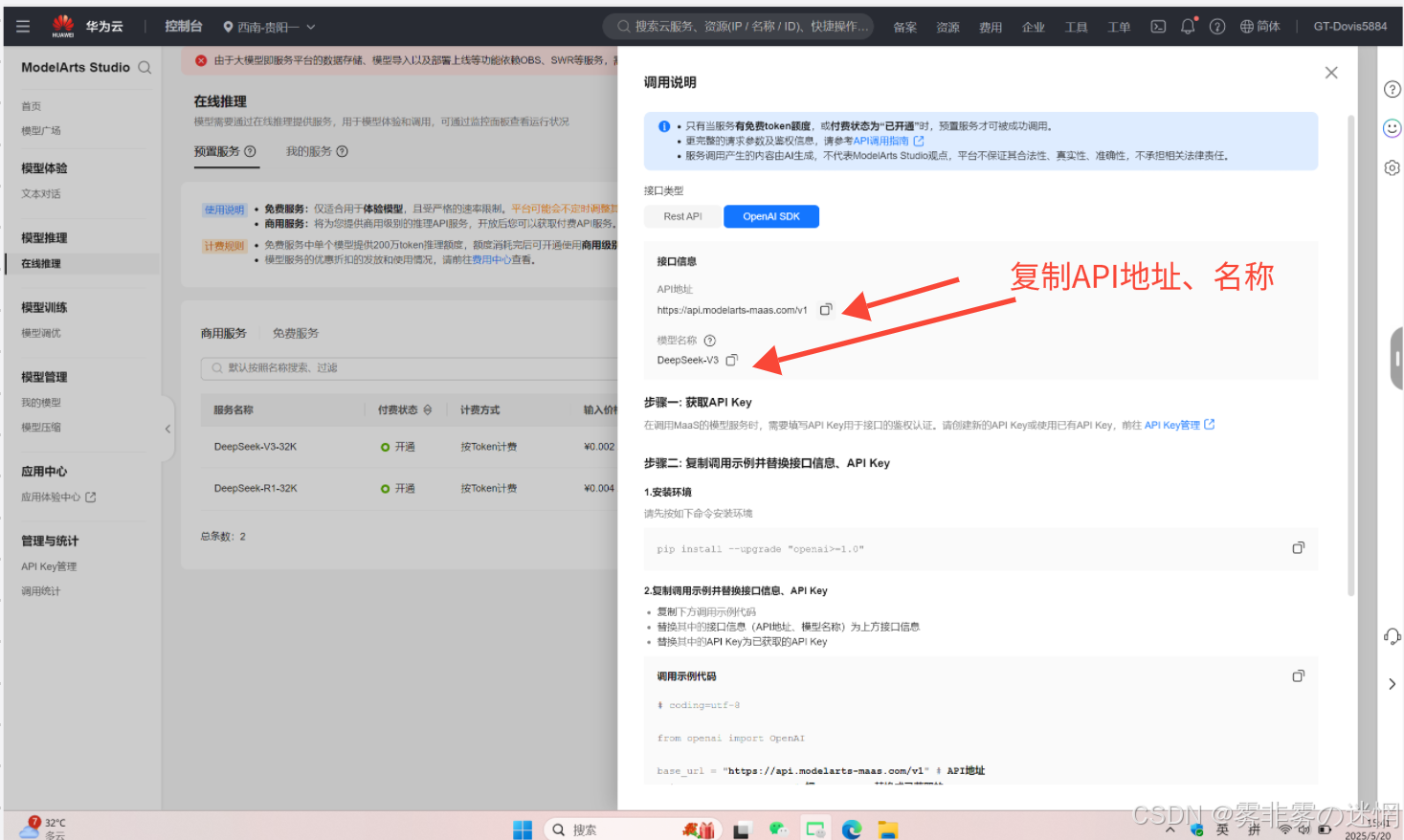Open WeChat from the taskbar
Viewport: 1404px width, 840px height.
778,829
